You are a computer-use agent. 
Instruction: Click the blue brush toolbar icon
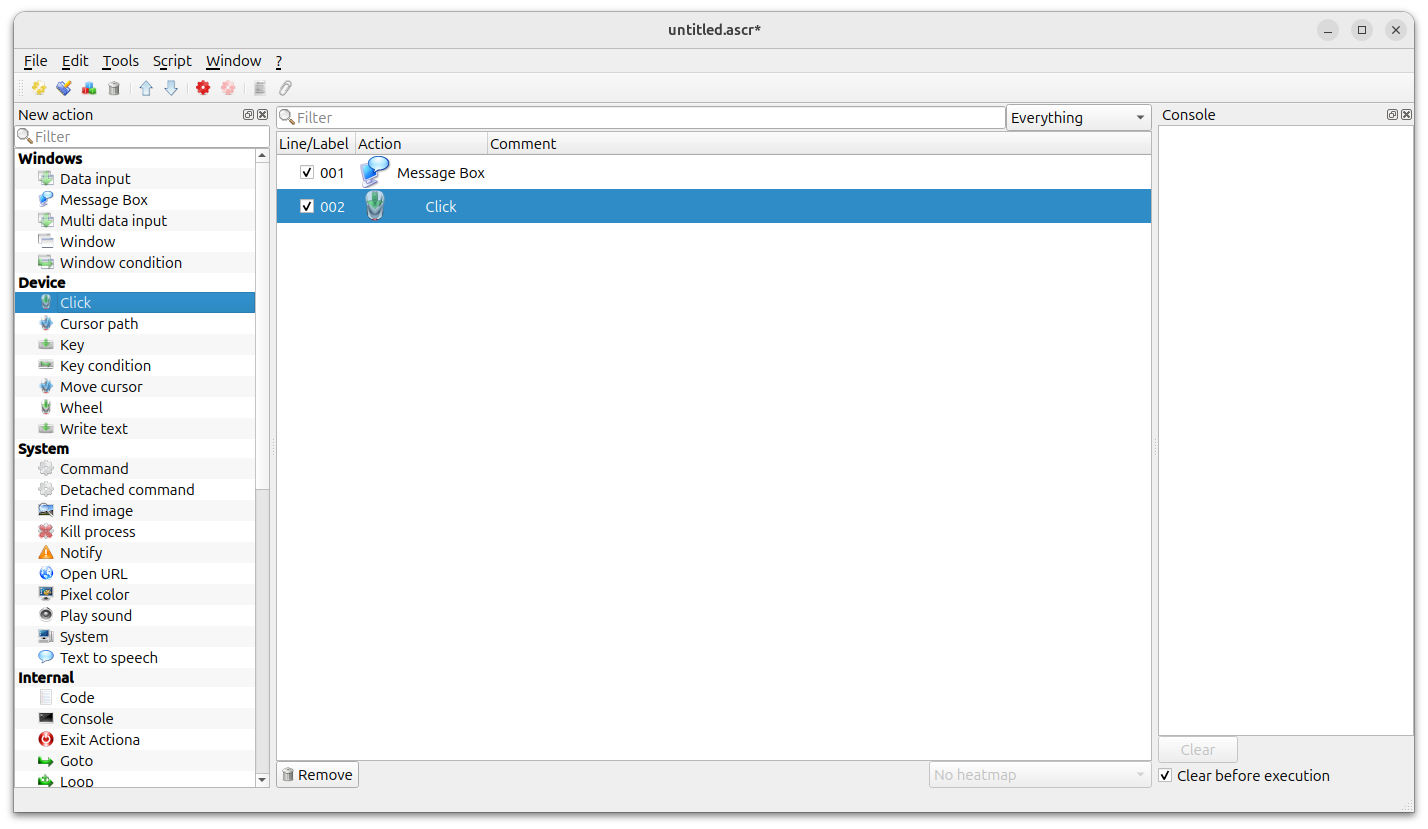64,88
